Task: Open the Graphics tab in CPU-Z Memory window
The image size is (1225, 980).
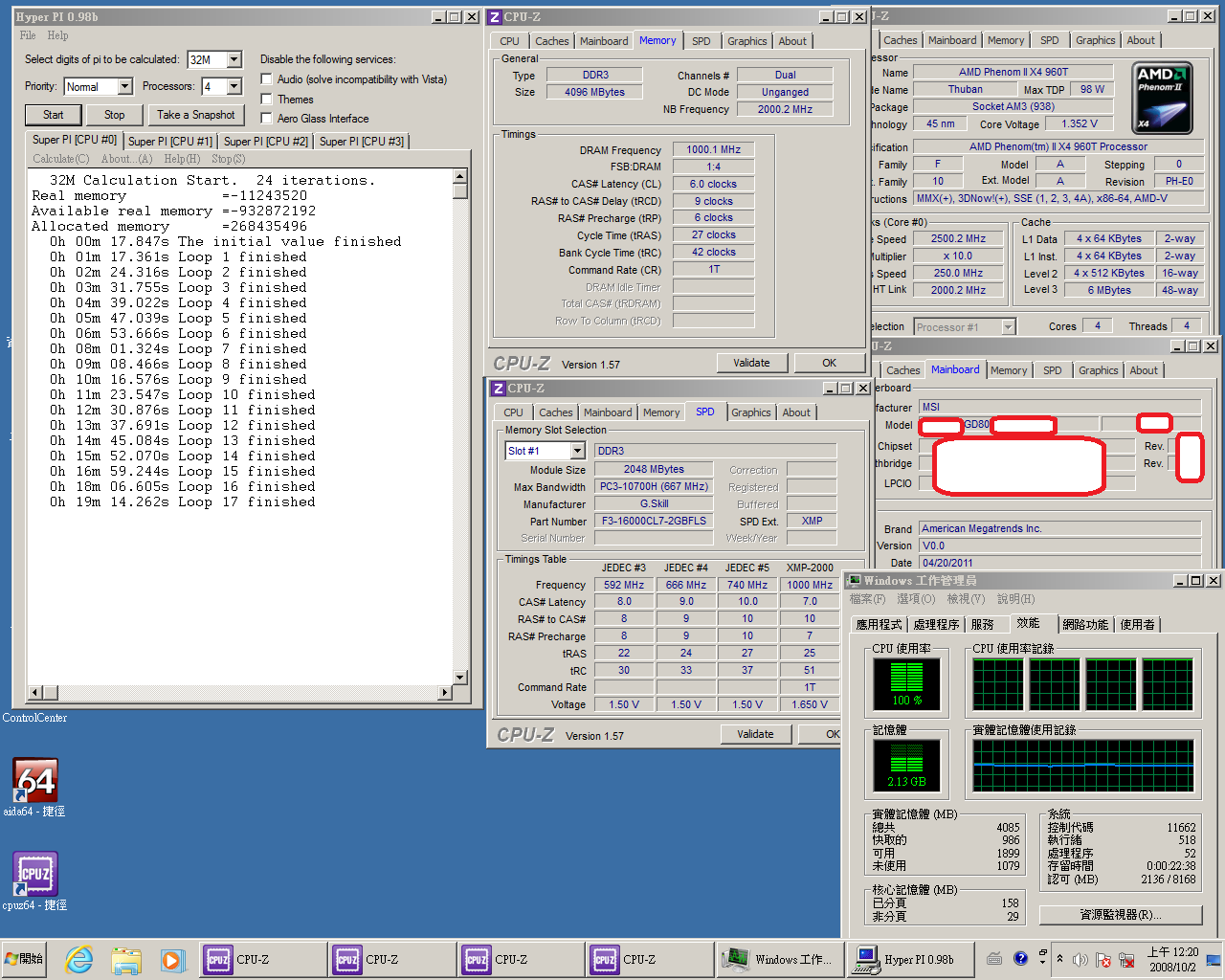Action: coord(746,41)
